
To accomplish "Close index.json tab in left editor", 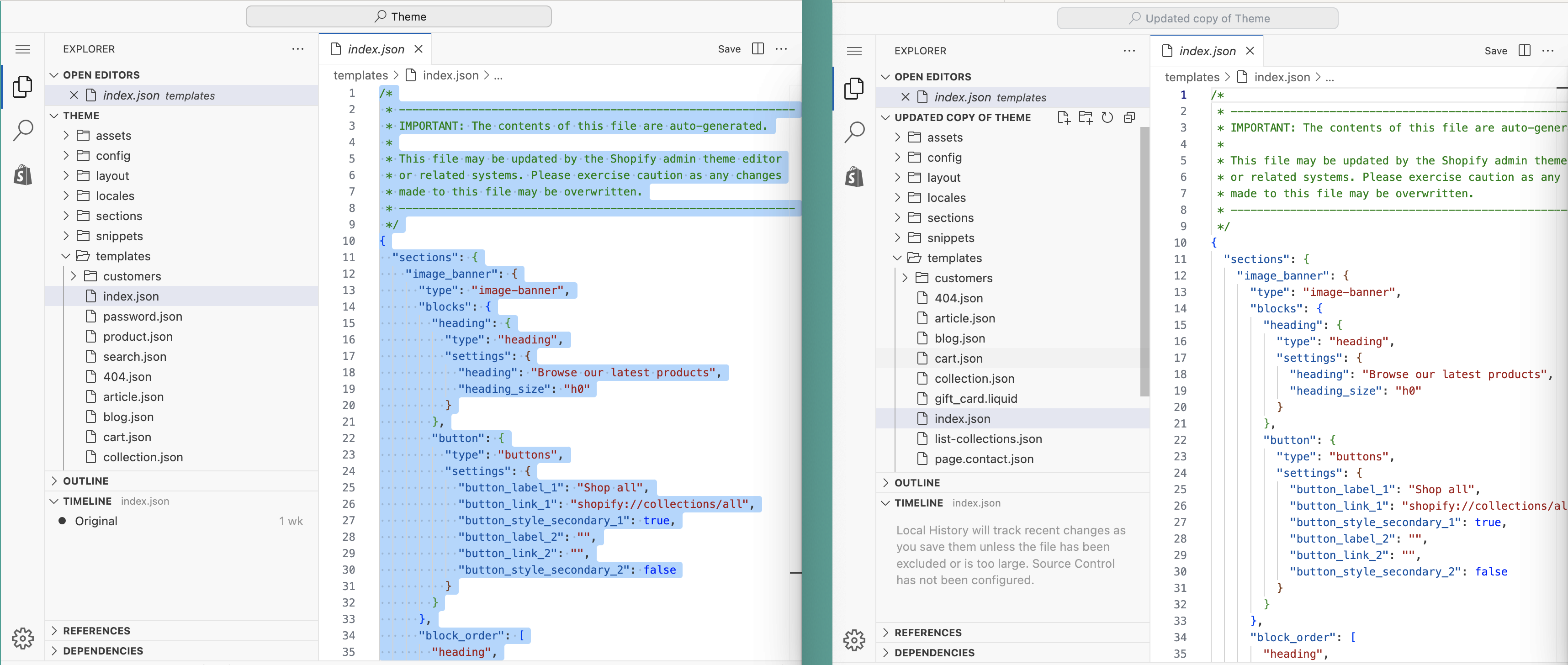I will tap(418, 49).
